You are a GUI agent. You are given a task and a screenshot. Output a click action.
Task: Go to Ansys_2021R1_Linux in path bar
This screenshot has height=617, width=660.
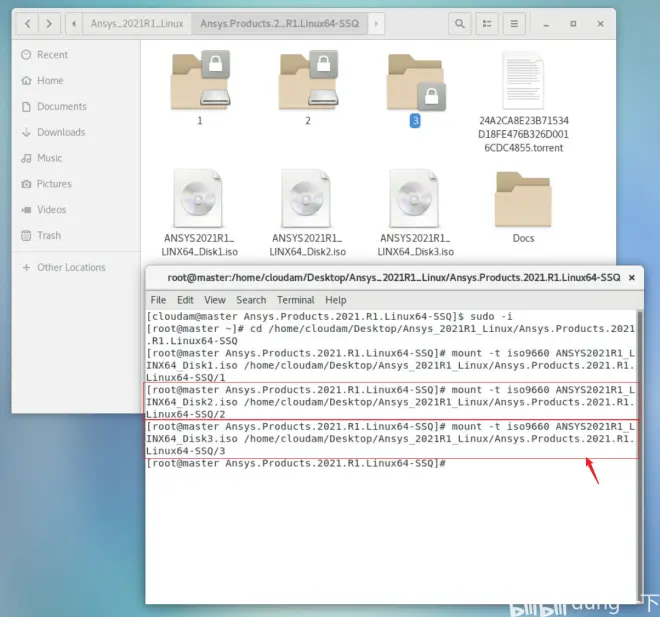coord(137,24)
